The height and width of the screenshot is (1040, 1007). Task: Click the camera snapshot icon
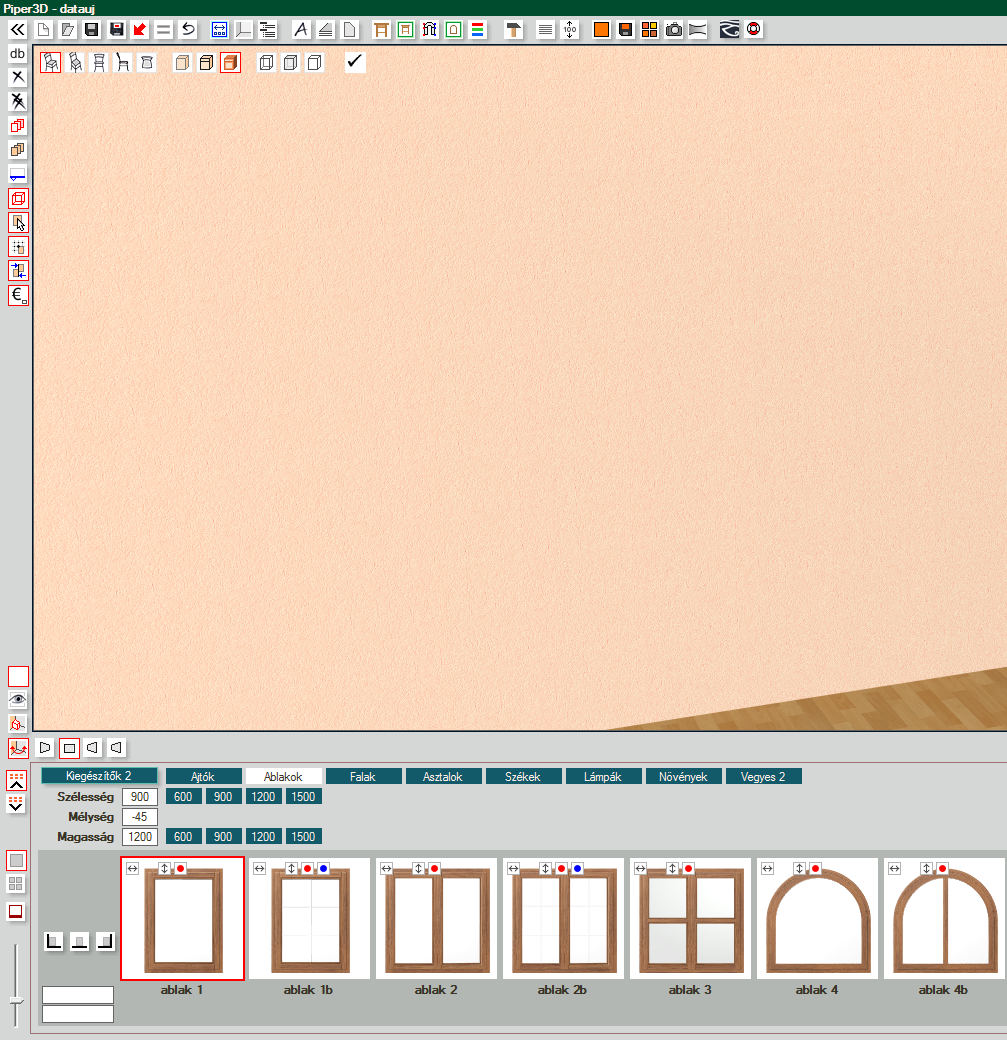point(674,30)
